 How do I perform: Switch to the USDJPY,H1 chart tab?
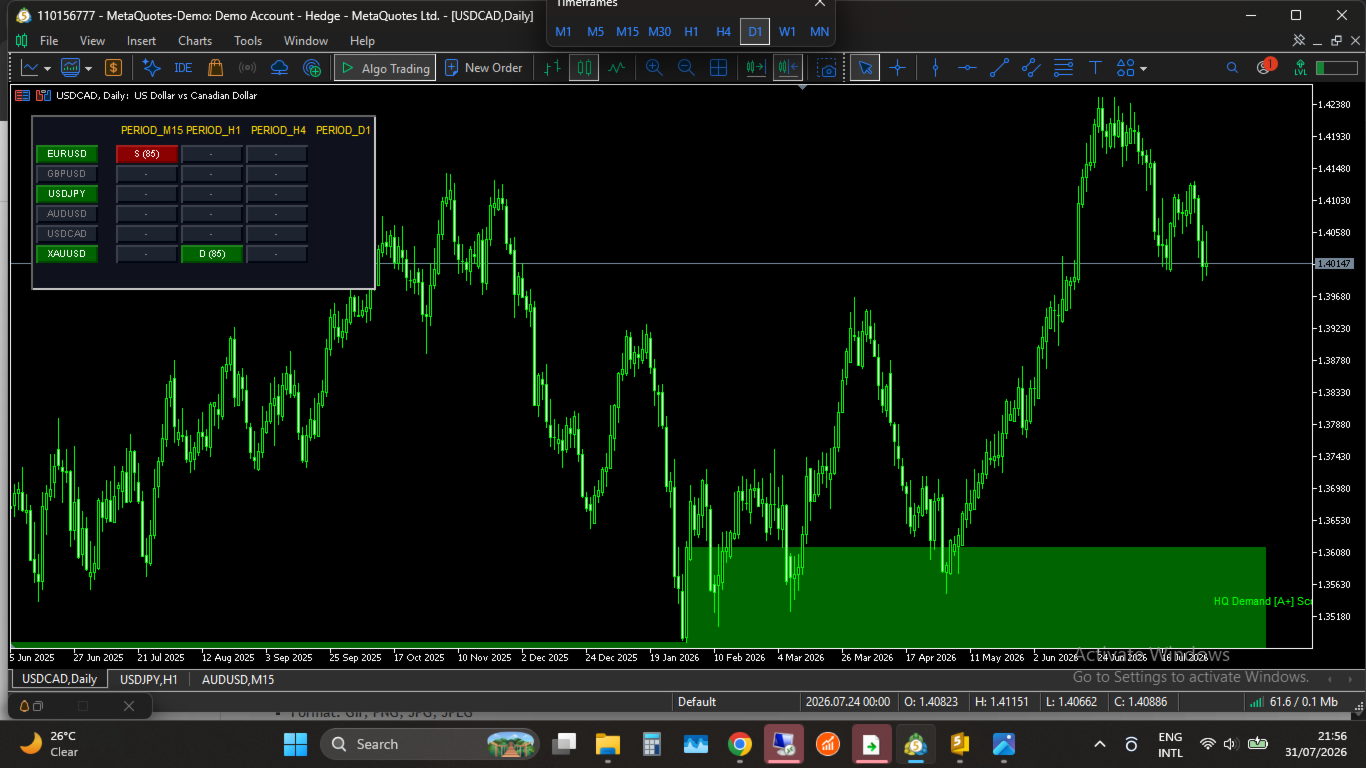point(149,679)
